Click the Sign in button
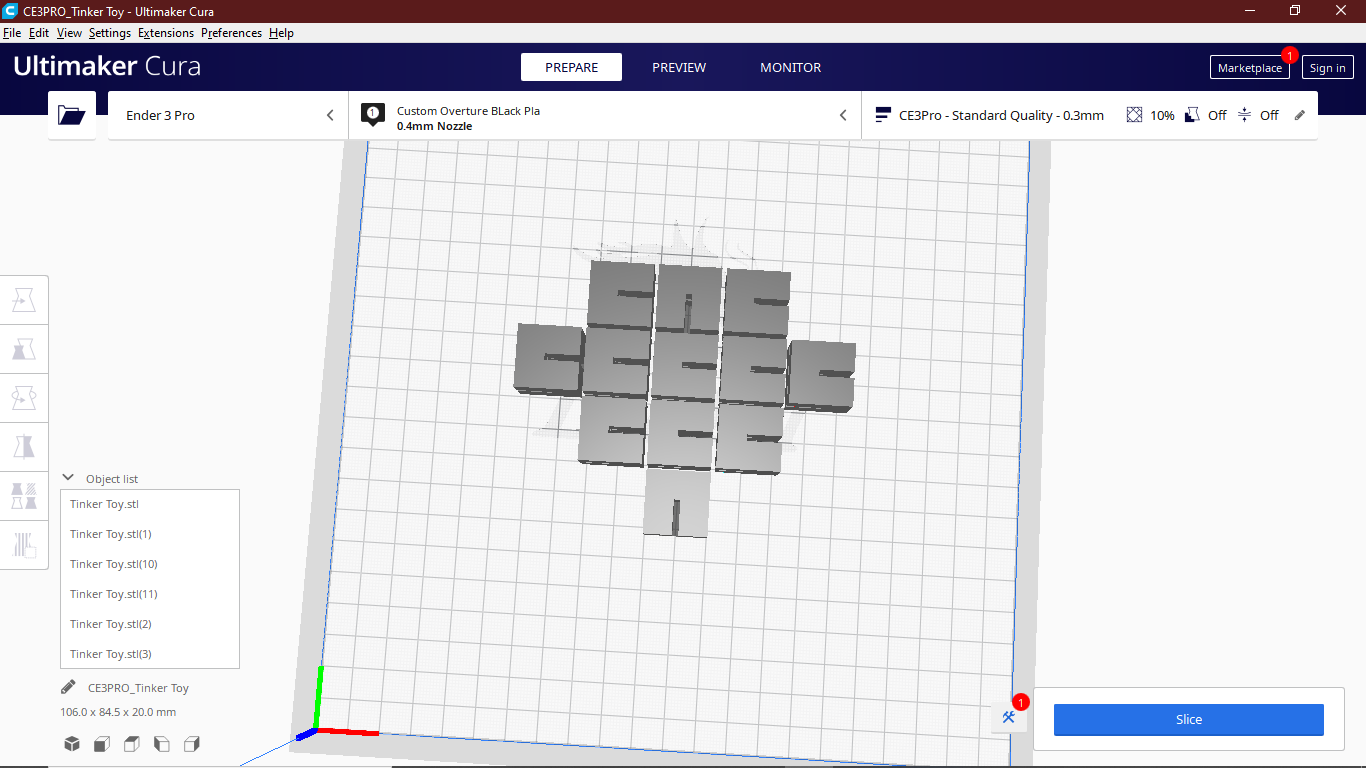 point(1328,68)
